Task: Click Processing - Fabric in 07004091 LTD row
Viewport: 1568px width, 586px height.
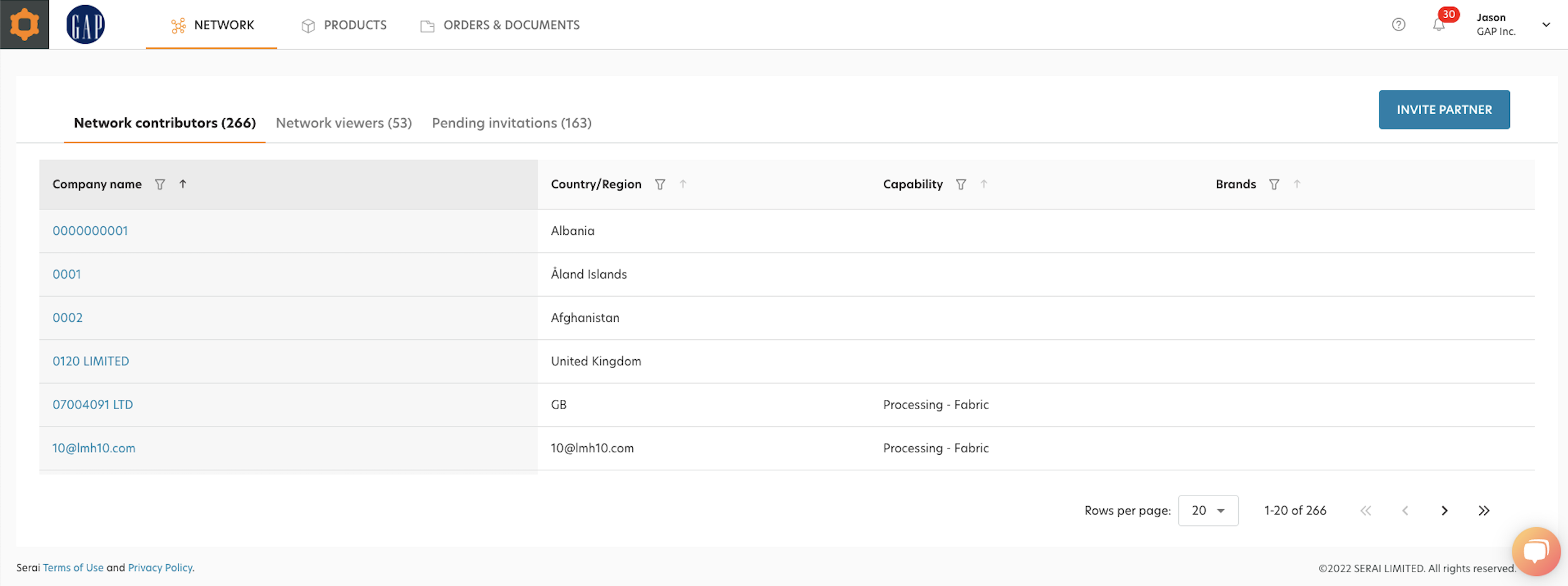Action: (936, 404)
